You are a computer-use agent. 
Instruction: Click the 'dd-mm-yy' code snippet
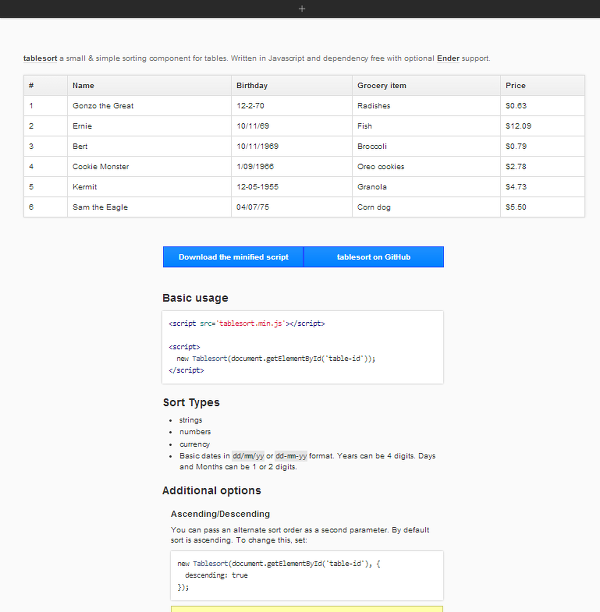tap(291, 456)
